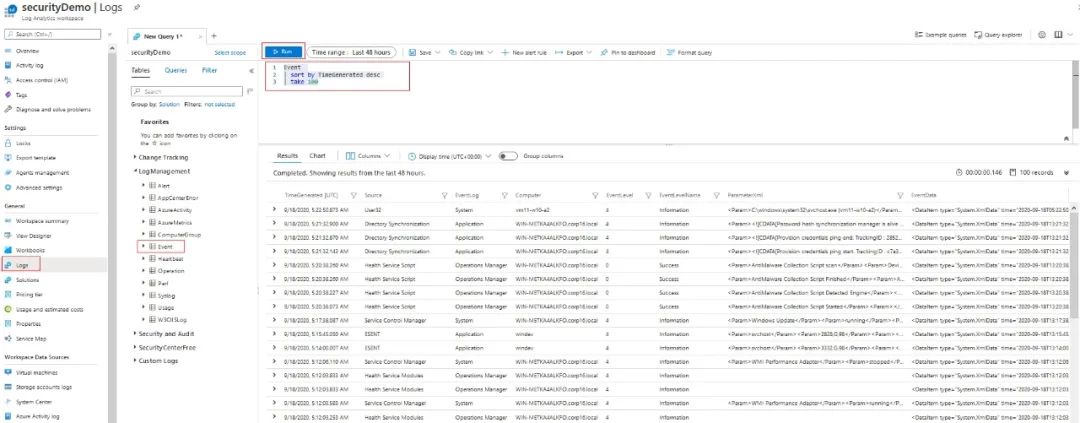Open Query explorer

[x=998, y=34]
